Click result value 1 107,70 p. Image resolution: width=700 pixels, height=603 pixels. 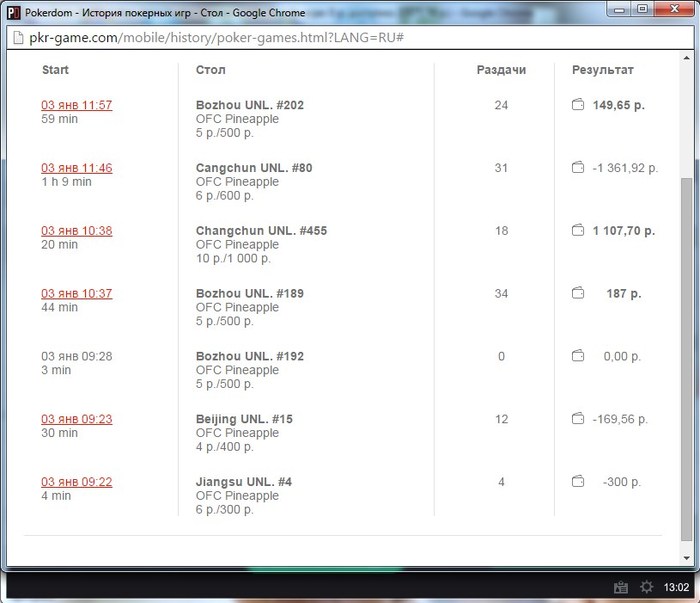click(x=624, y=231)
